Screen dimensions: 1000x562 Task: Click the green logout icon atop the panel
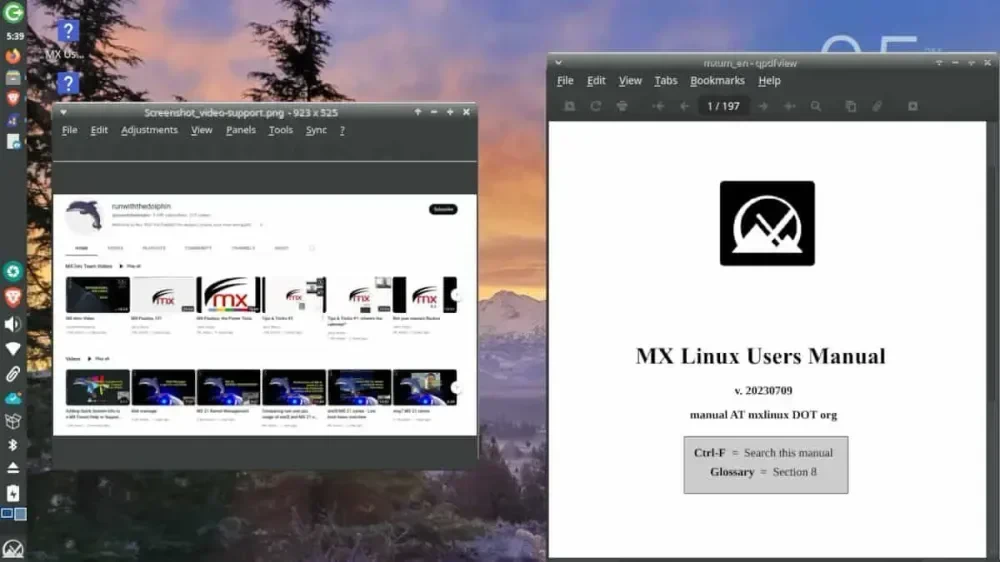pos(13,12)
